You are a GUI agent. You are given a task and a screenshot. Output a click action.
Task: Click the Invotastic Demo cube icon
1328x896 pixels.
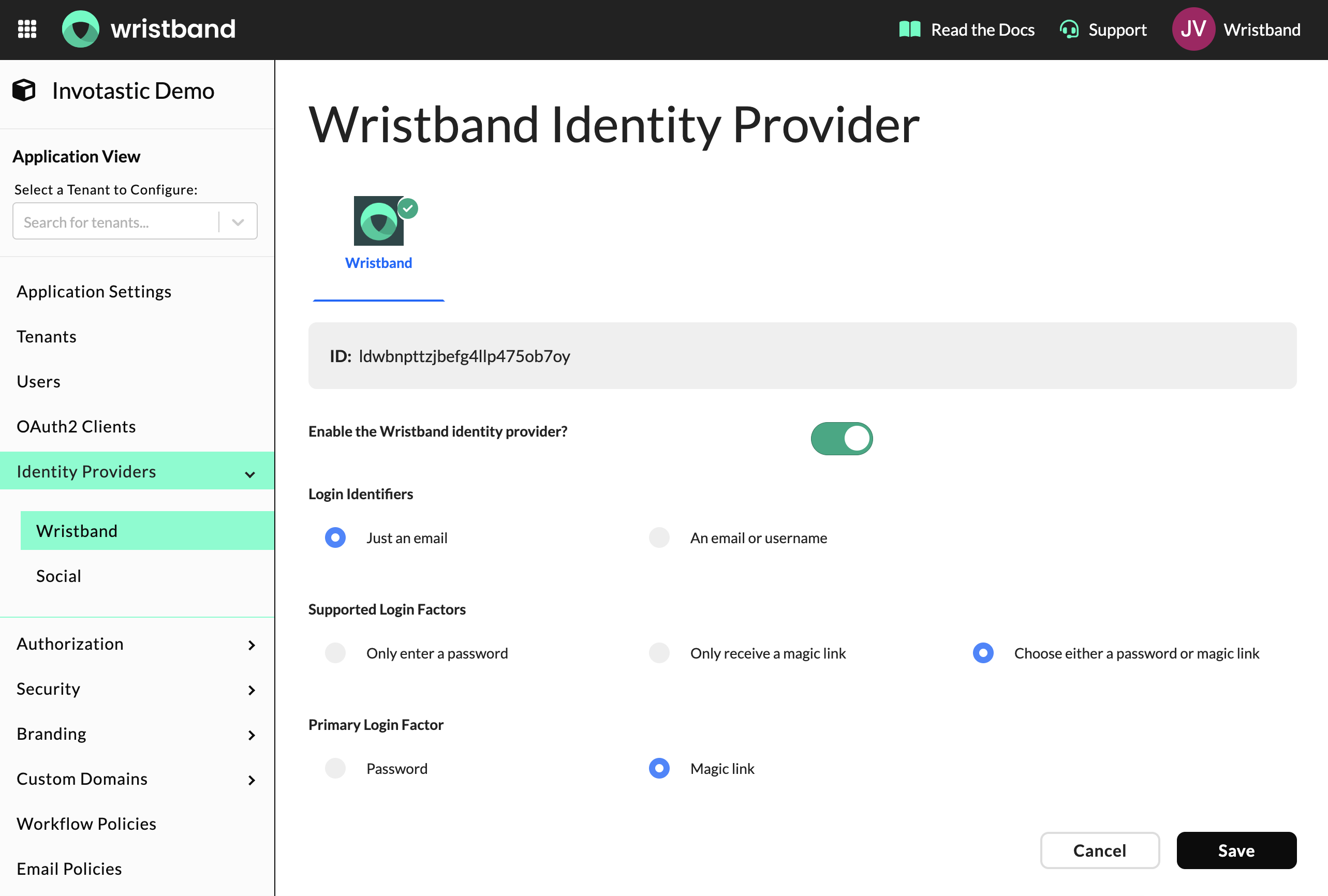click(x=24, y=90)
